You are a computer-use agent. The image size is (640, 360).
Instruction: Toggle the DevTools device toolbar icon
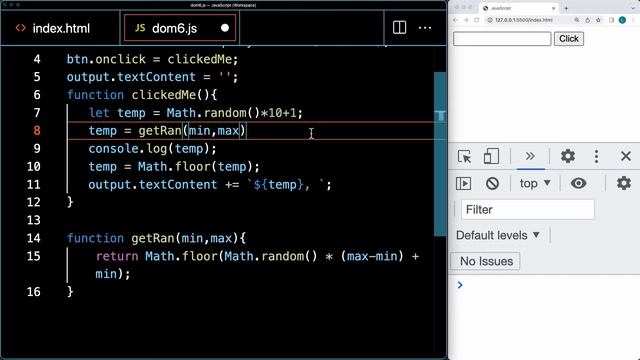coord(491,156)
